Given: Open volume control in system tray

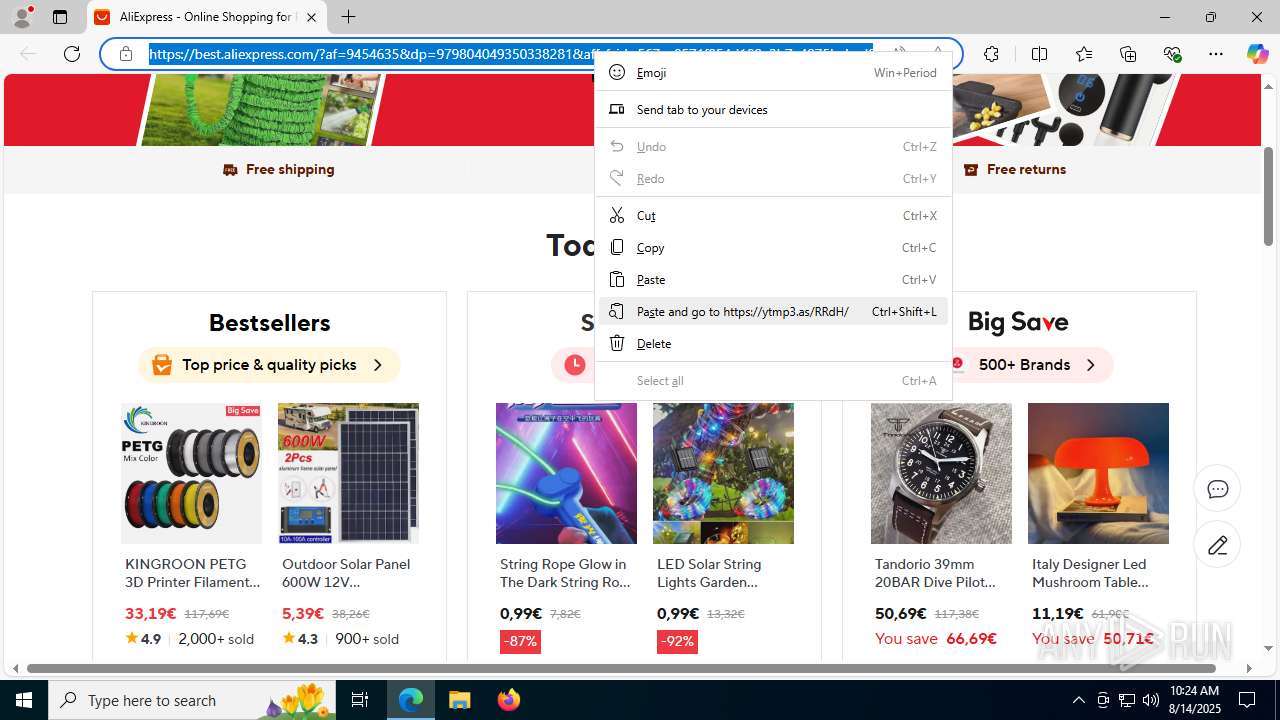Looking at the screenshot, I should (x=1150, y=700).
